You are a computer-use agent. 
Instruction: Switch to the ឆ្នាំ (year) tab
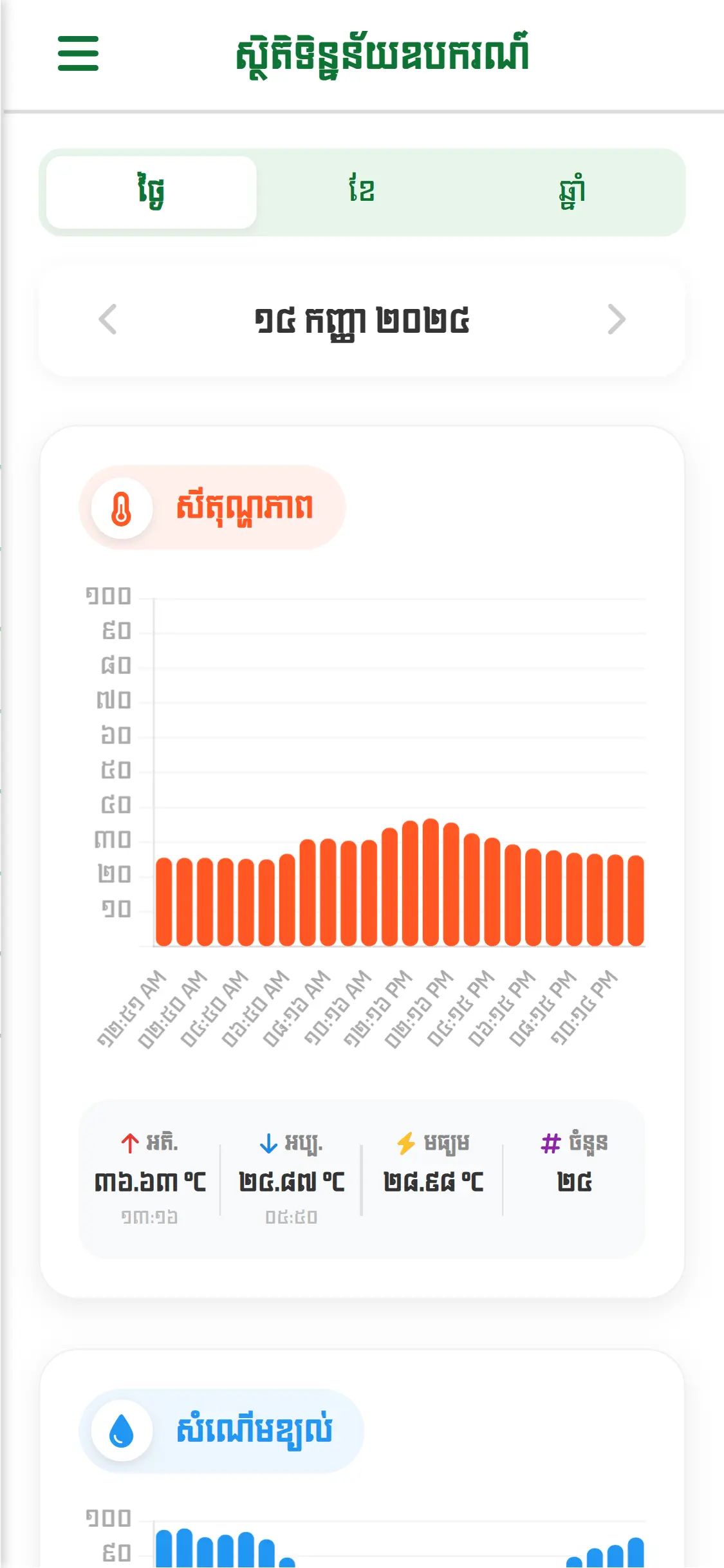(572, 192)
